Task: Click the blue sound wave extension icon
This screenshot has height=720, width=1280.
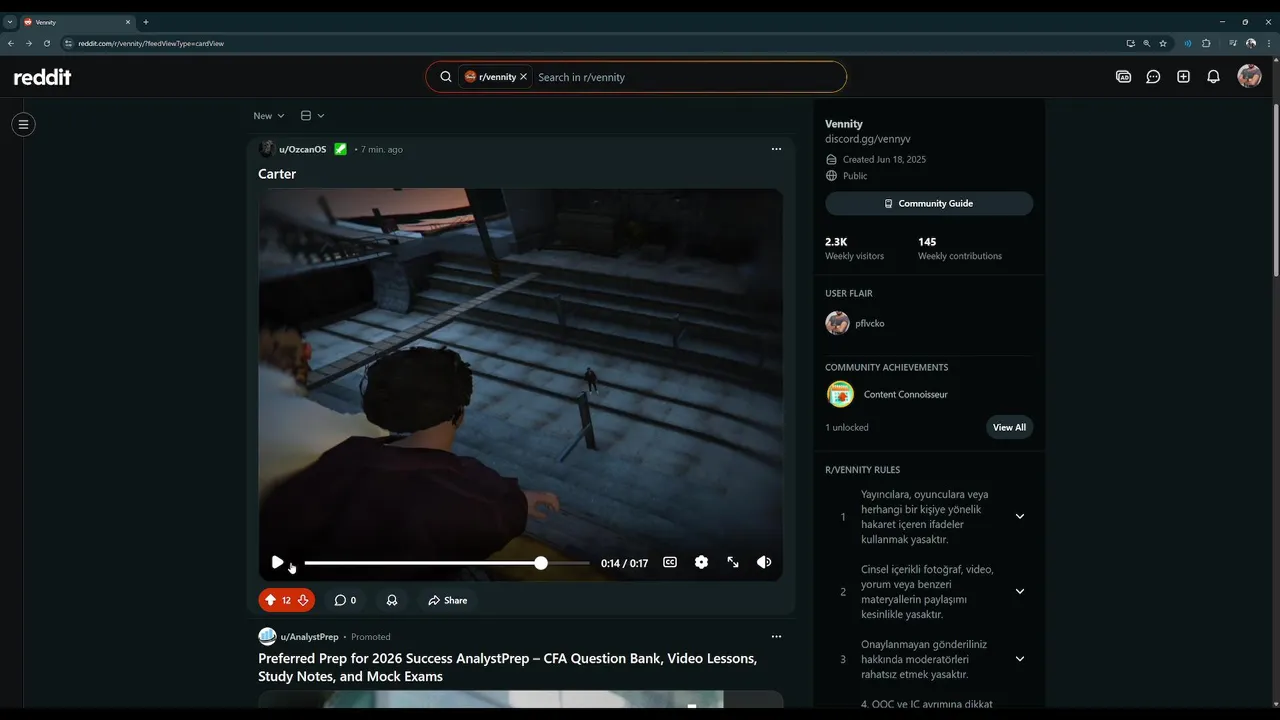Action: pyautogui.click(x=1188, y=43)
